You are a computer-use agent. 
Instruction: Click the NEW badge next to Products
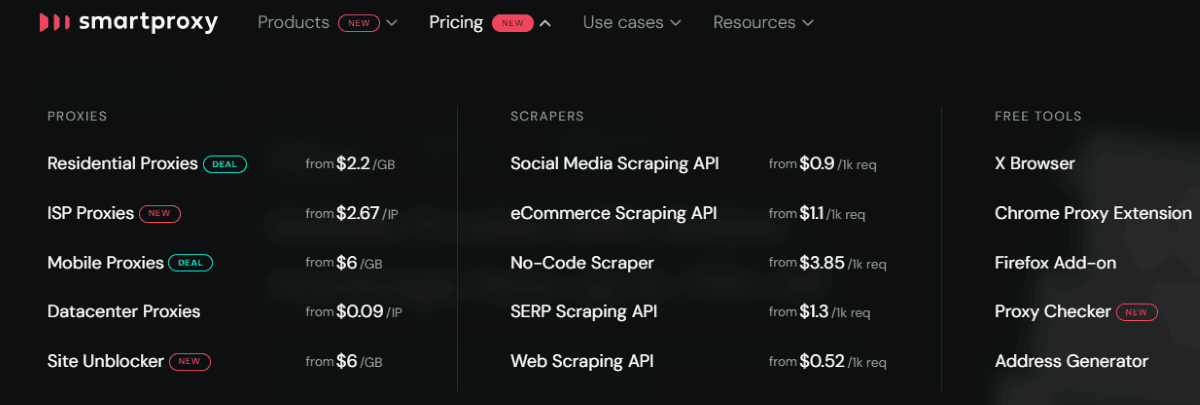pos(359,23)
